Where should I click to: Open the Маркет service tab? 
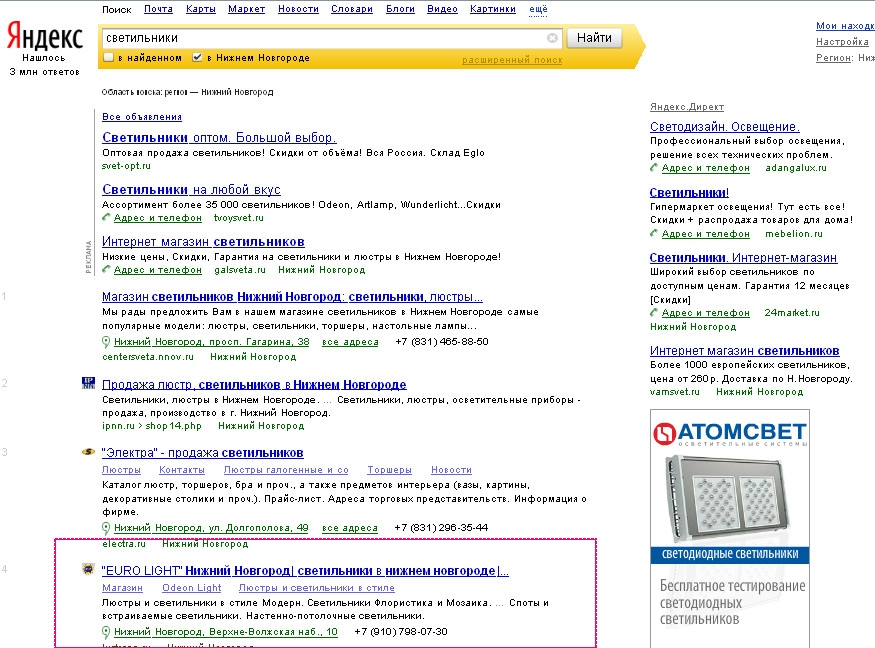(x=247, y=9)
